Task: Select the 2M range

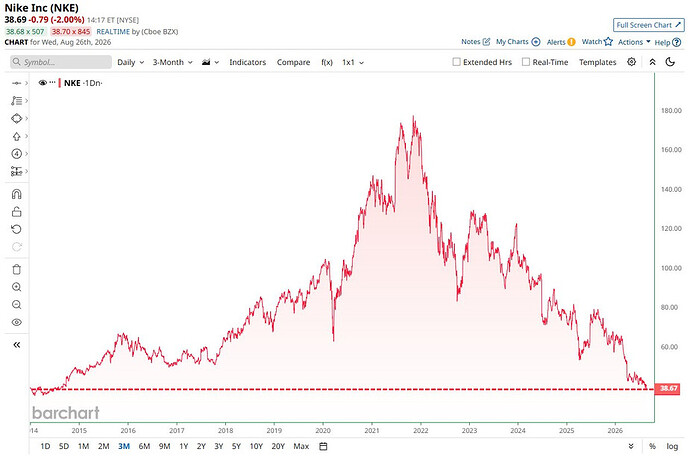Action: [103, 446]
